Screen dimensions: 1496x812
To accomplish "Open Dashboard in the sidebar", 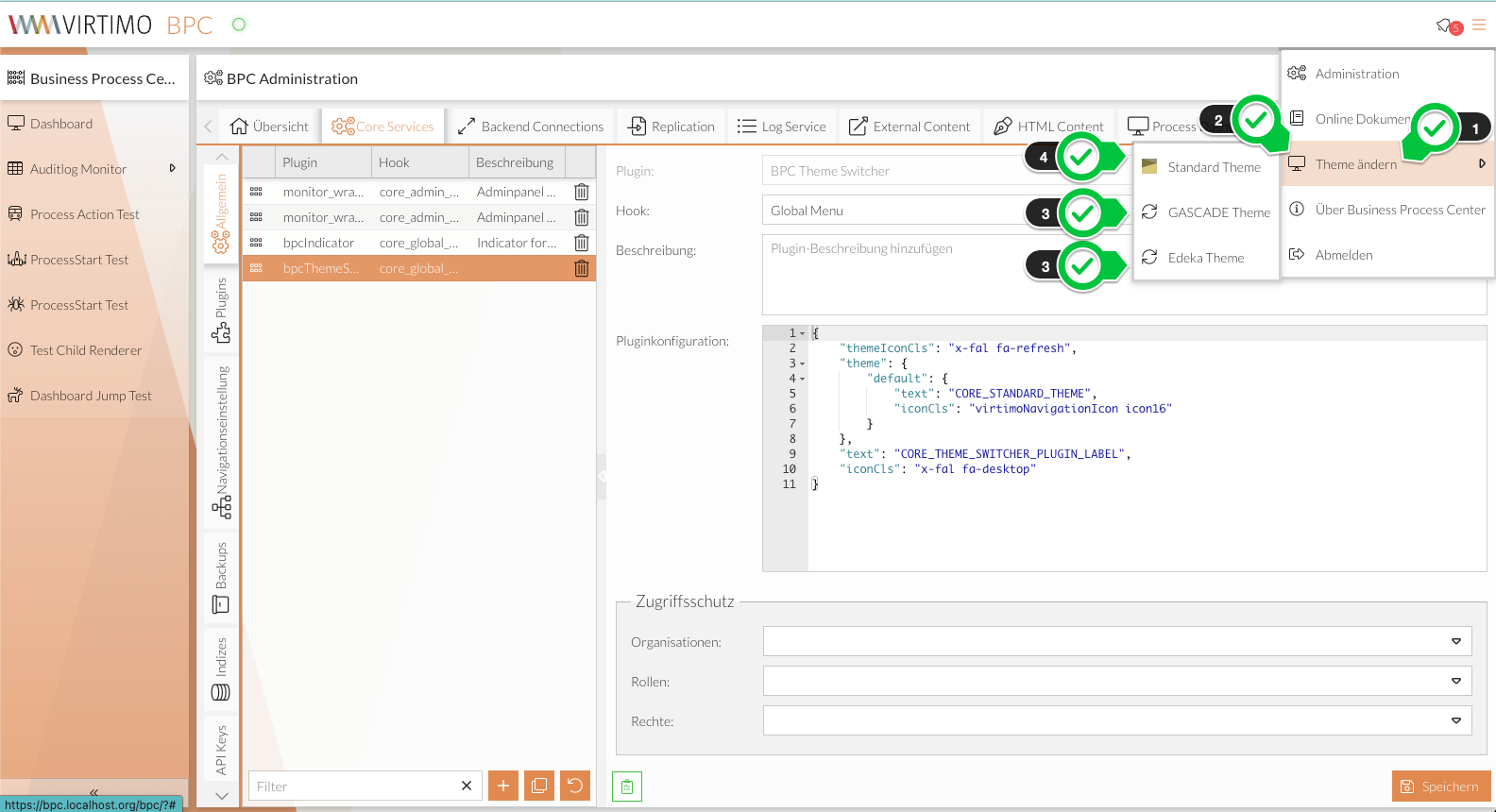I will click(61, 124).
